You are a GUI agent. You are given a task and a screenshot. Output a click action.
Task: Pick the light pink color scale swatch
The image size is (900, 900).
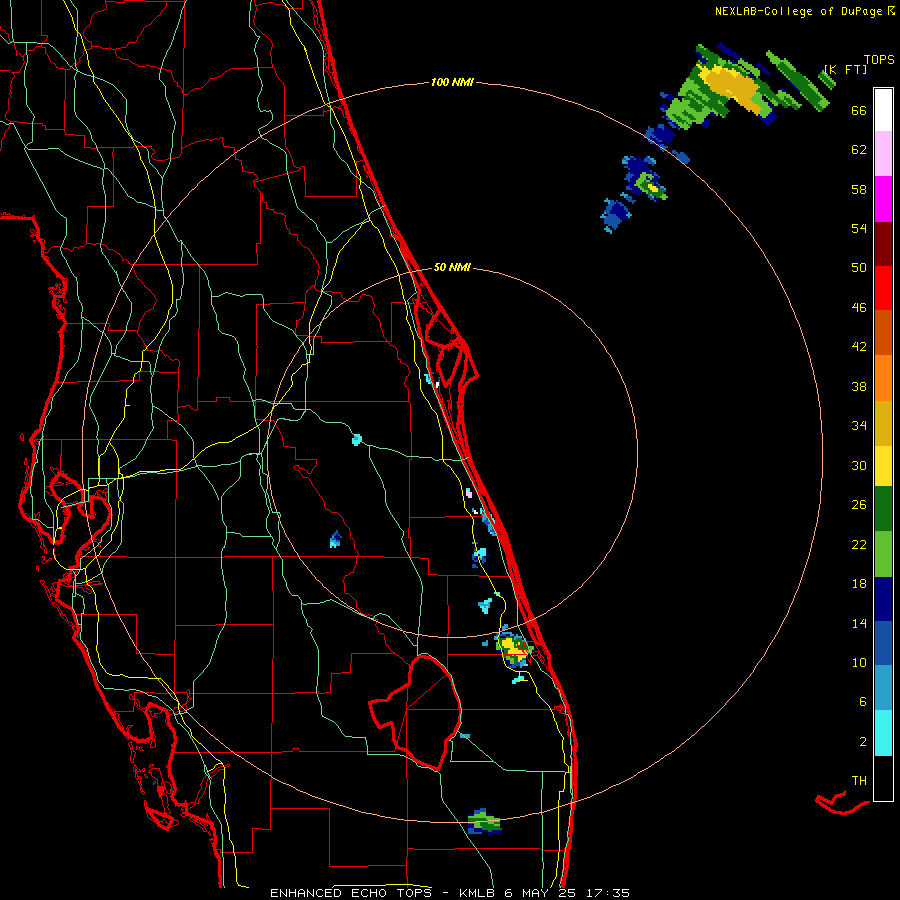point(883,154)
